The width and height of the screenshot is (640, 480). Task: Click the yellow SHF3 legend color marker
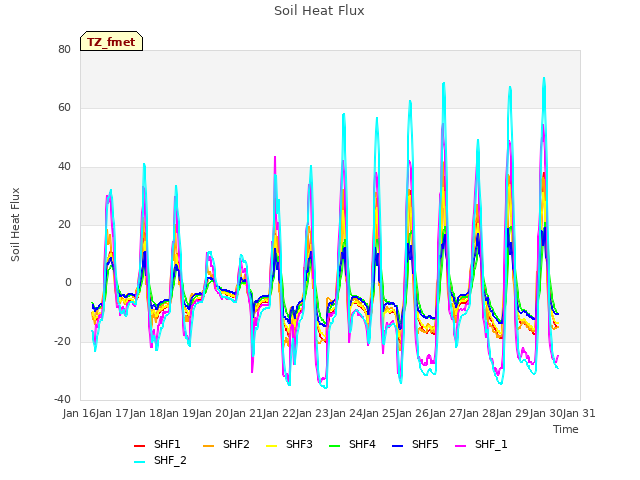coord(271,446)
